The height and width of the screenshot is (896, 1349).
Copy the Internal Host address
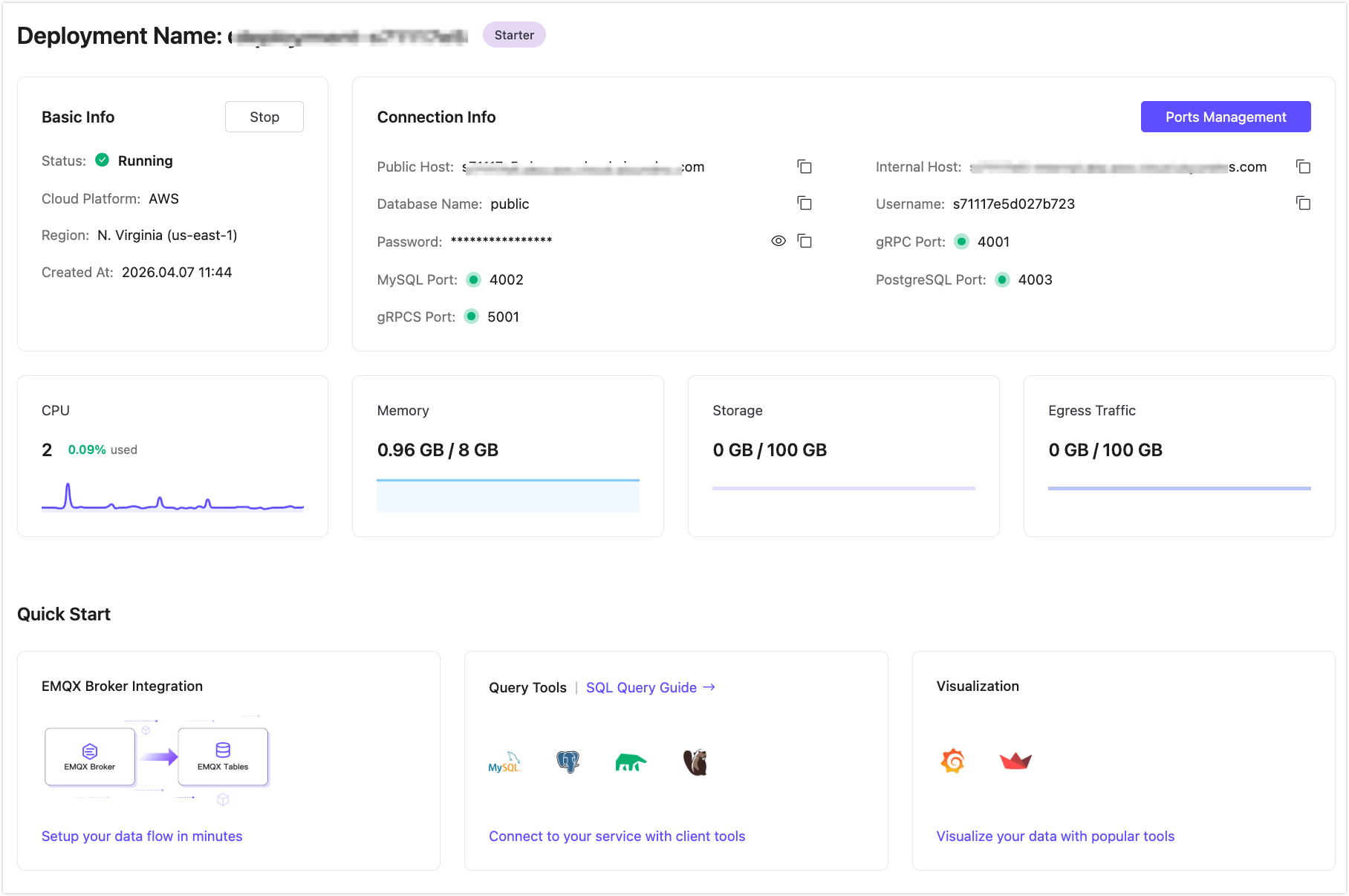[x=1303, y=166]
